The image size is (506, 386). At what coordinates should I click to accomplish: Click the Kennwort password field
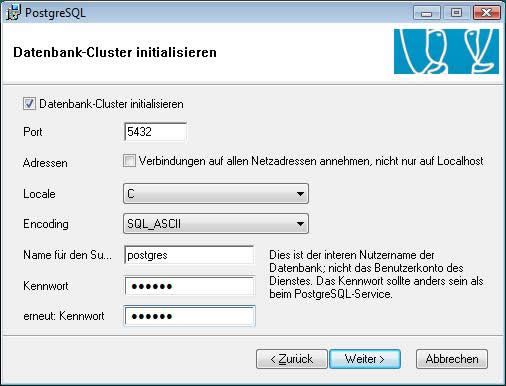pos(189,286)
